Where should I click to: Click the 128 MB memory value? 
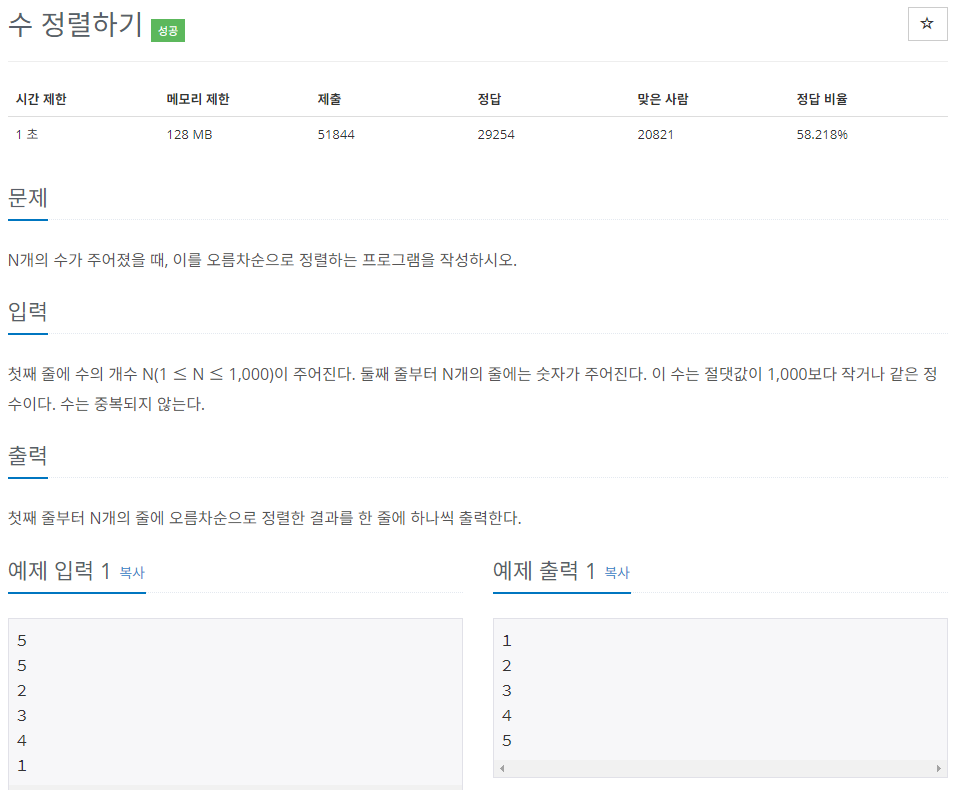[x=189, y=134]
